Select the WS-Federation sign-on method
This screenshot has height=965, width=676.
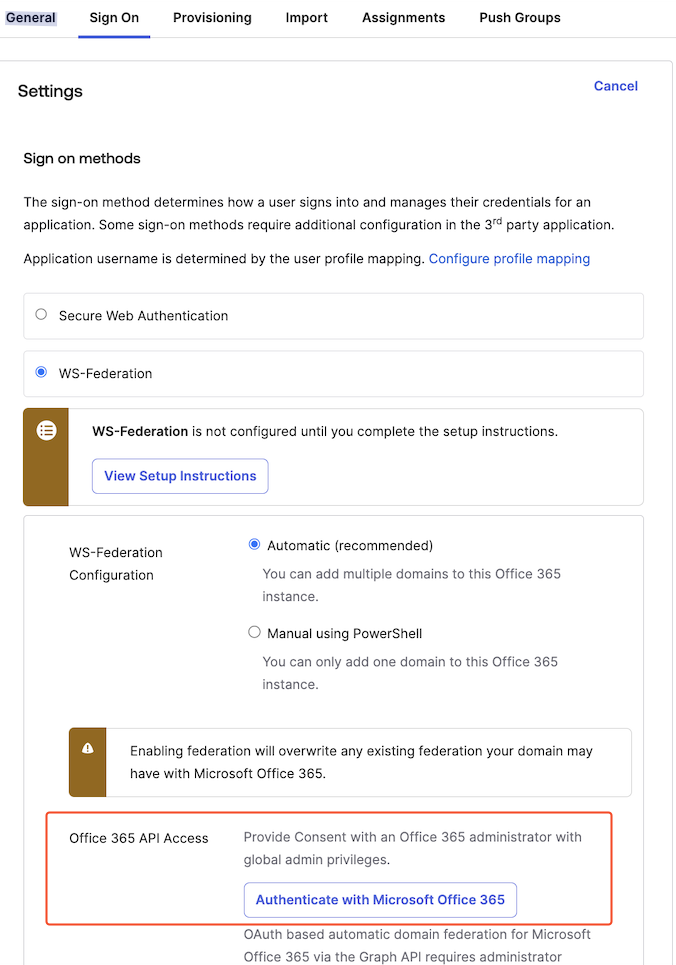[x=39, y=372]
